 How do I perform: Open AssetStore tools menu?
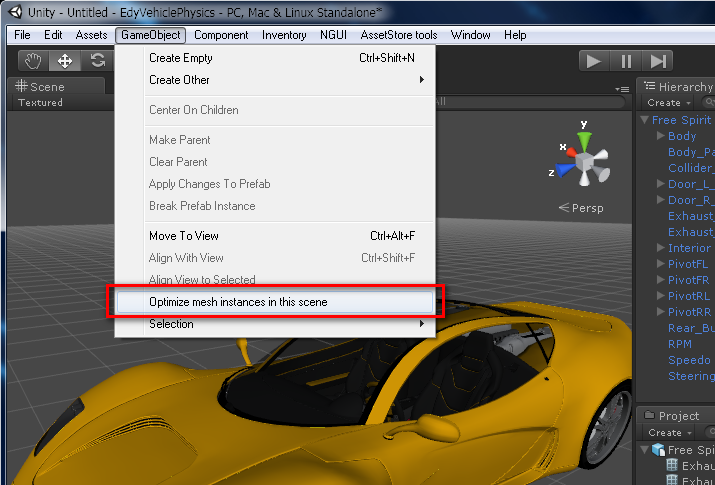(399, 35)
